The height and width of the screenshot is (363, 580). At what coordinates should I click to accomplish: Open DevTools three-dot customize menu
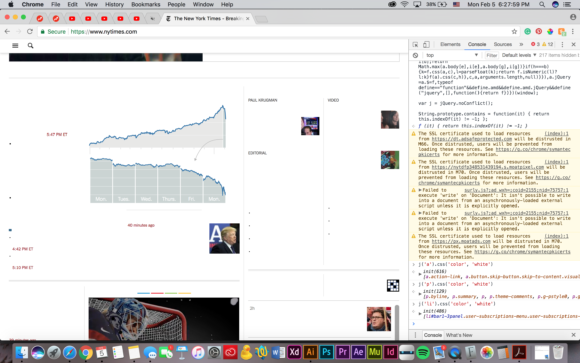(x=562, y=44)
